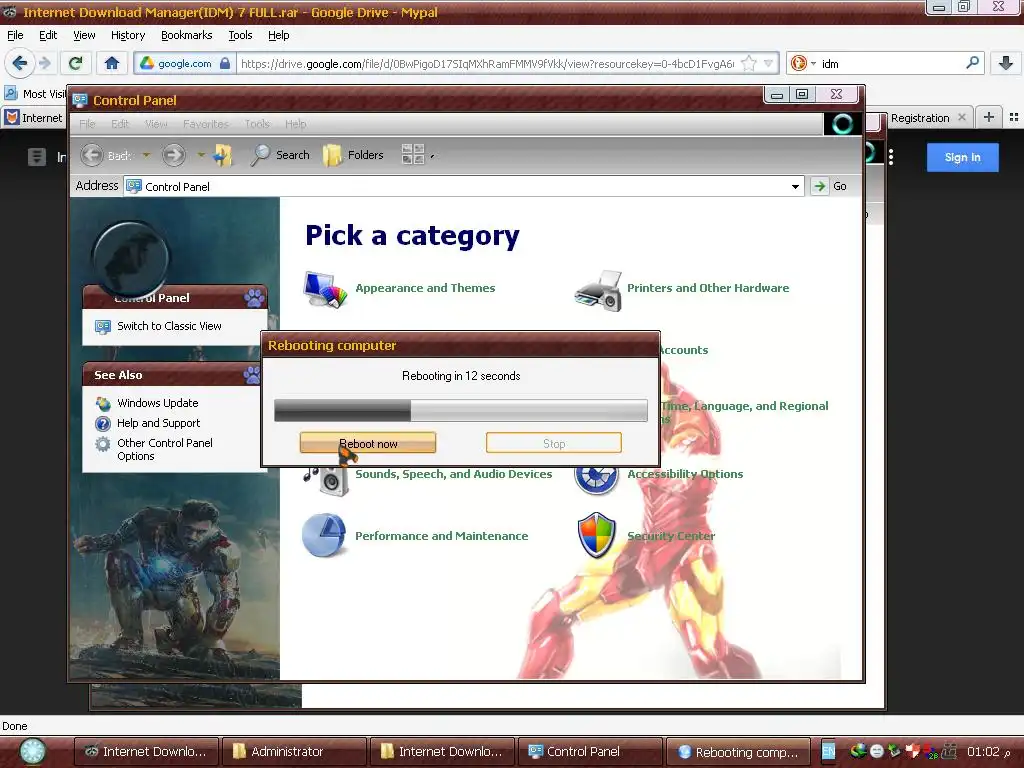The image size is (1024, 768).
Task: Go to browser home page
Action: (112, 63)
